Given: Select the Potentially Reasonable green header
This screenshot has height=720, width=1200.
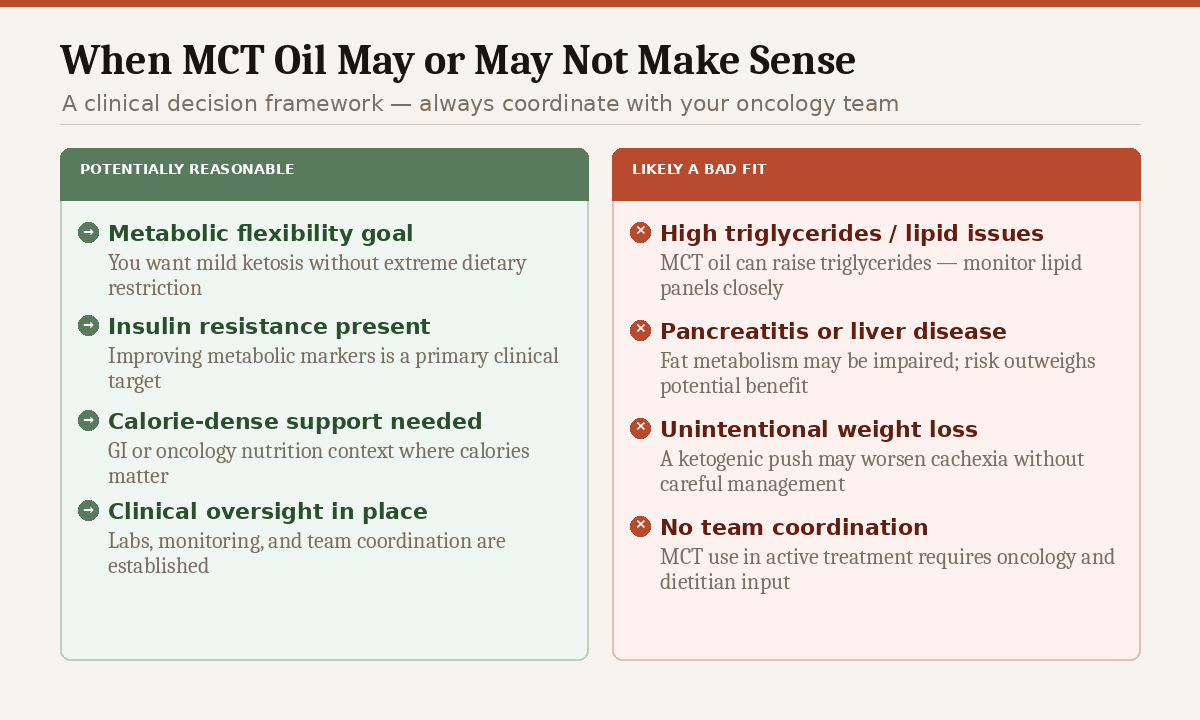Looking at the screenshot, I should 324,174.
